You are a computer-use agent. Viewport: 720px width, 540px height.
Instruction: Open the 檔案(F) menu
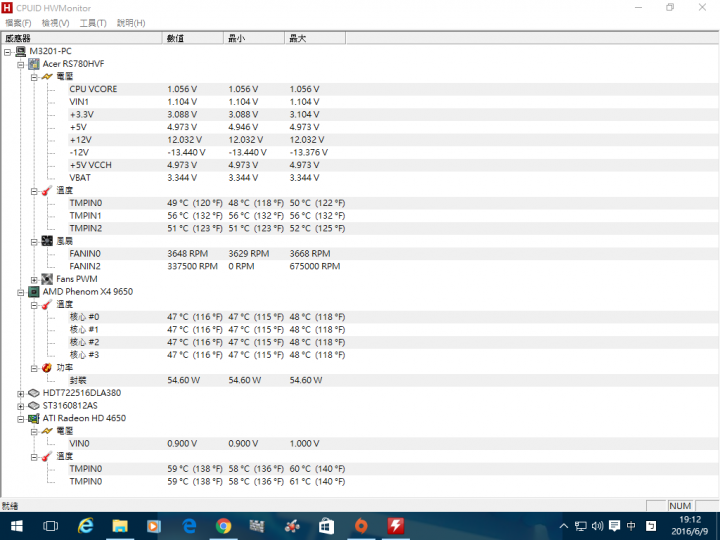pyautogui.click(x=18, y=23)
